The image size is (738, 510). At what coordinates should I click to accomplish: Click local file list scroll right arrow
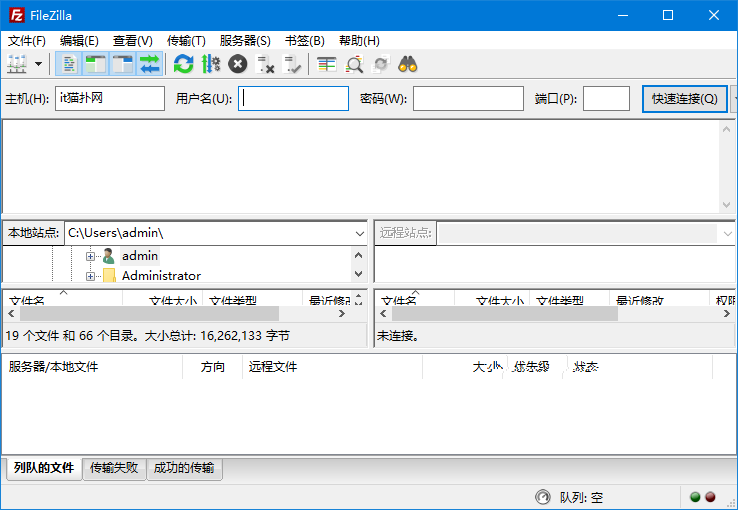[x=342, y=314]
